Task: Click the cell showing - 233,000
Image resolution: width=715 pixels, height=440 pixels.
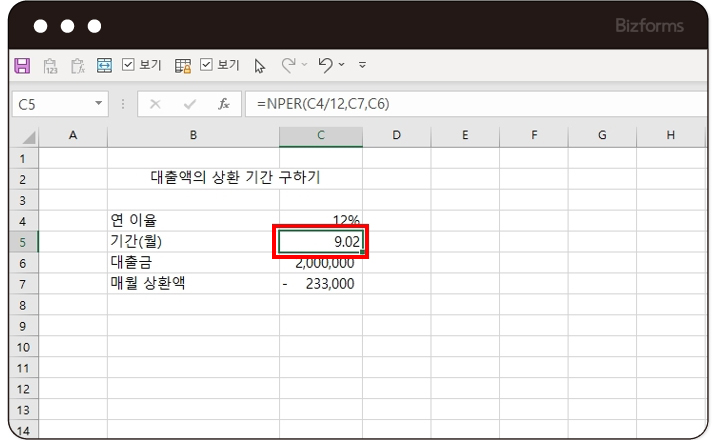Action: click(x=321, y=284)
